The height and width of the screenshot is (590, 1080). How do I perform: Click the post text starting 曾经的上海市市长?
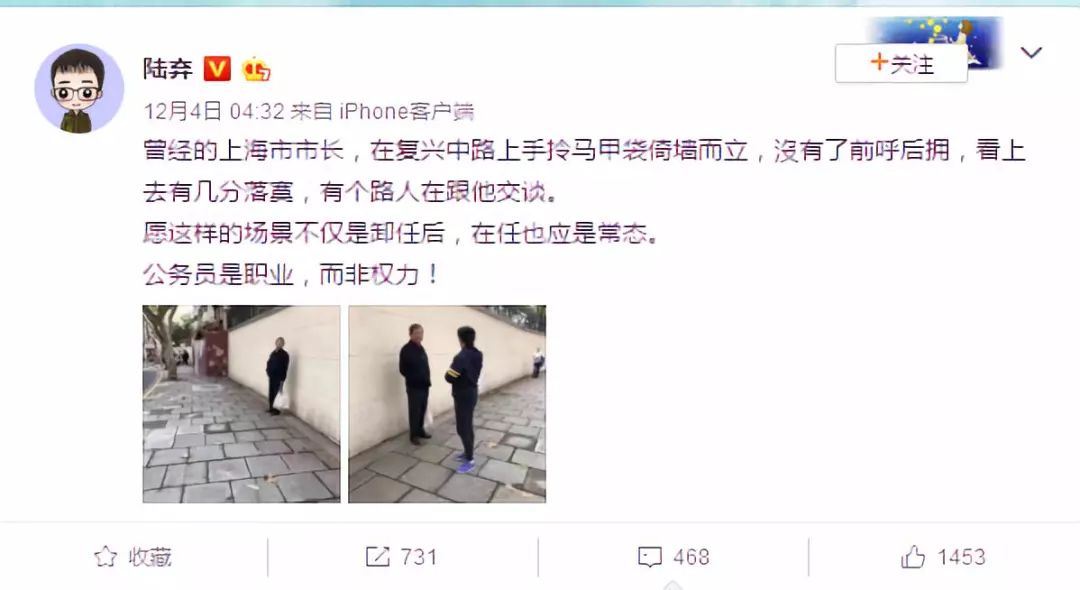click(584, 212)
